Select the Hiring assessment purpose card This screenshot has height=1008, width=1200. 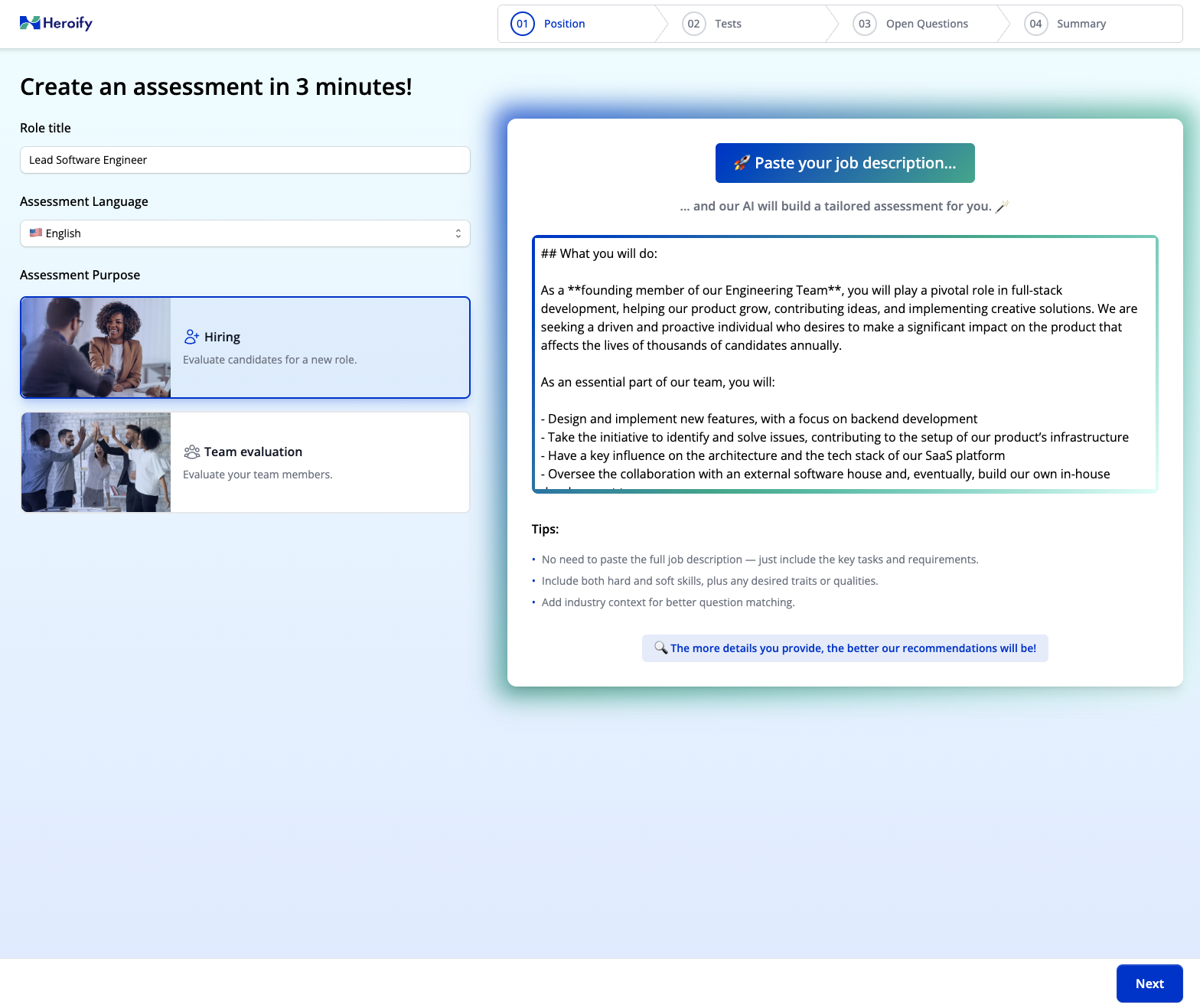point(319,347)
